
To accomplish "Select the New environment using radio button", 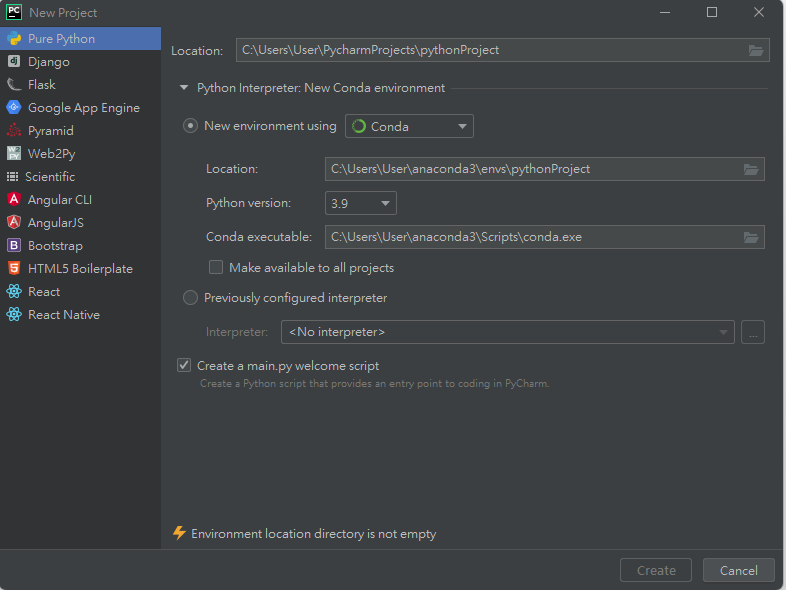I will click(x=190, y=126).
